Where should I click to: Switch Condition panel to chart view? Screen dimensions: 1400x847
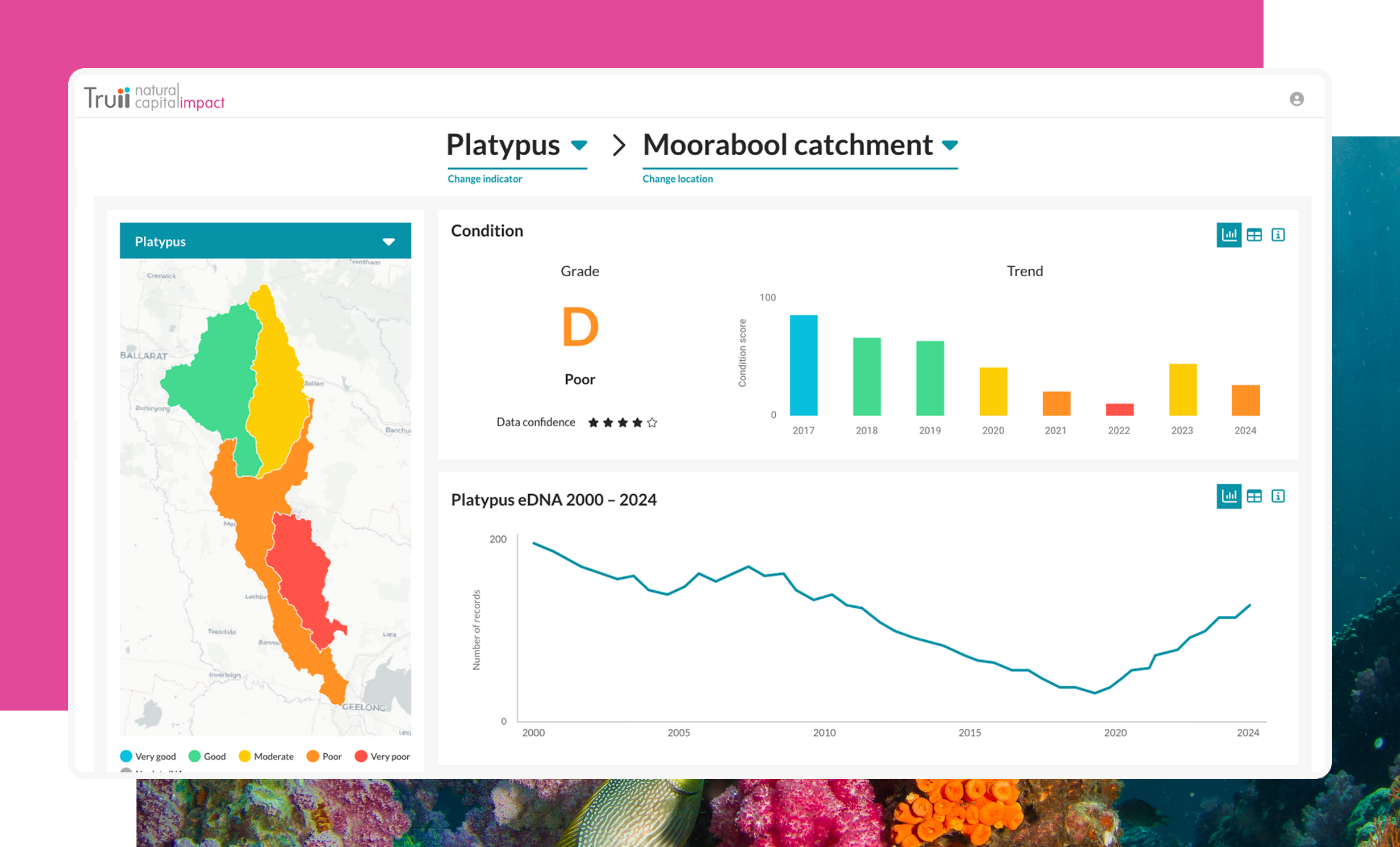tap(1229, 235)
